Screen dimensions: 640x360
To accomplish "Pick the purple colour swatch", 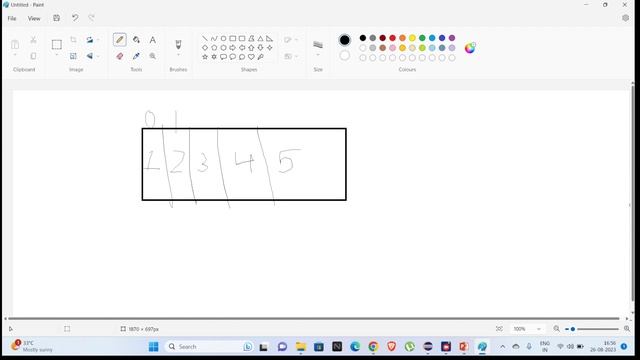I will (x=452, y=38).
